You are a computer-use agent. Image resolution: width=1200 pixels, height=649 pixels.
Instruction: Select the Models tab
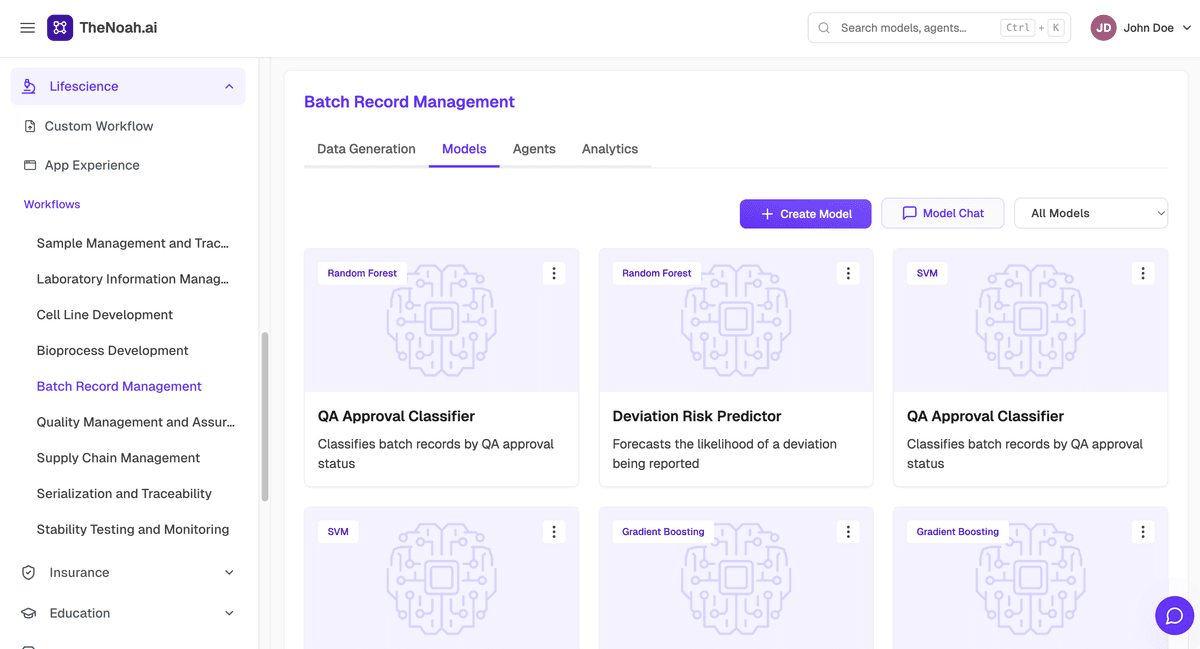coord(464,149)
